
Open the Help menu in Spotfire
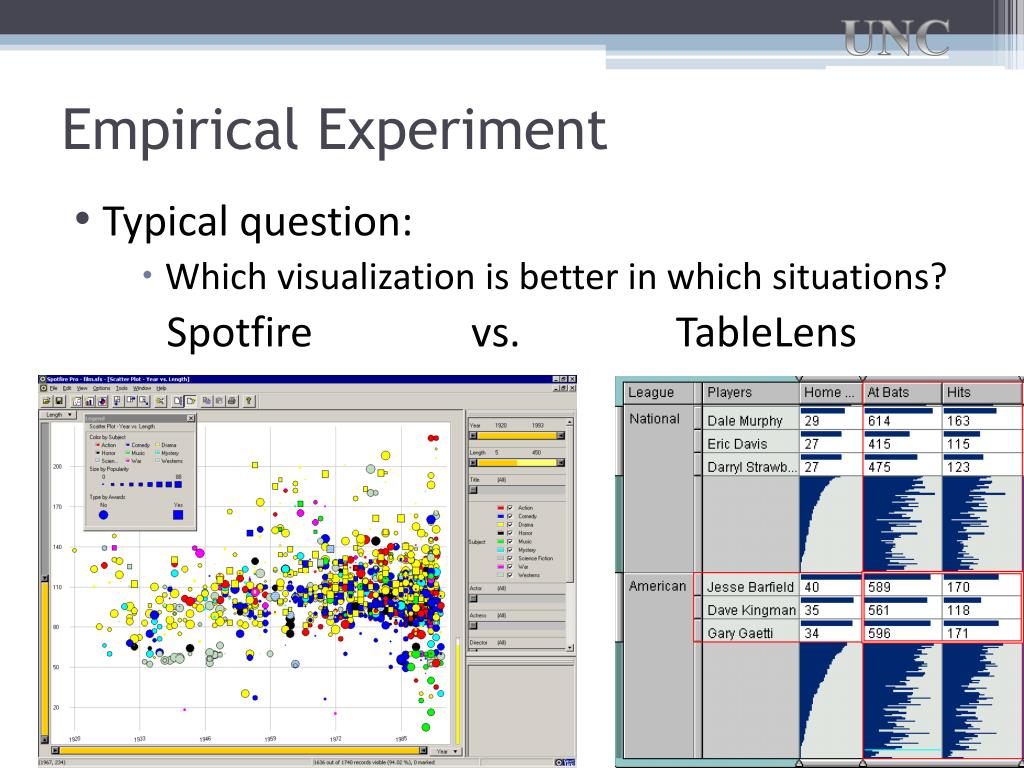pyautogui.click(x=161, y=388)
